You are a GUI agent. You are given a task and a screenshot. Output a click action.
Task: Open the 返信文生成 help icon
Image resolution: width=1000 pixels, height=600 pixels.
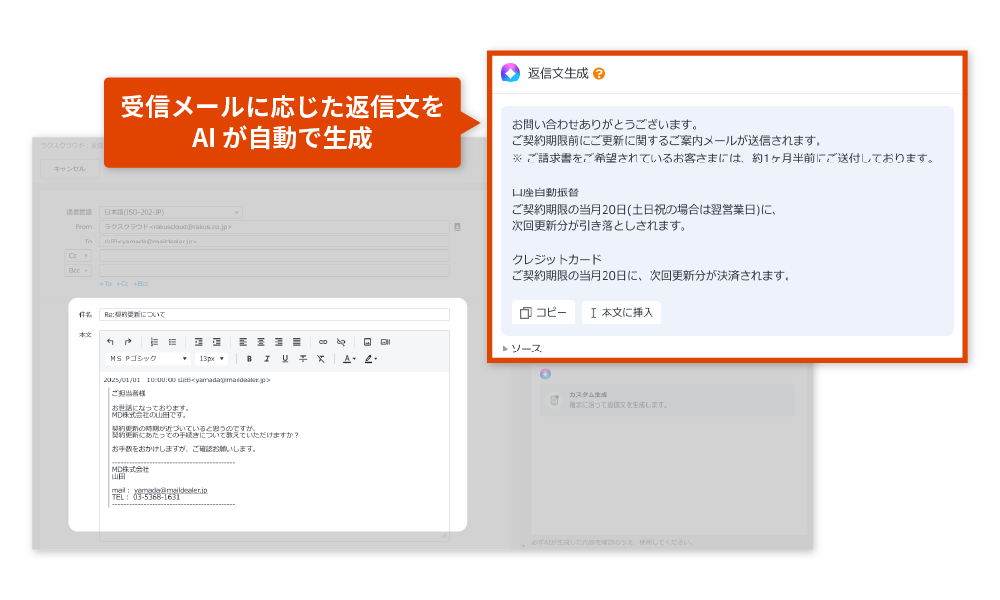[599, 73]
